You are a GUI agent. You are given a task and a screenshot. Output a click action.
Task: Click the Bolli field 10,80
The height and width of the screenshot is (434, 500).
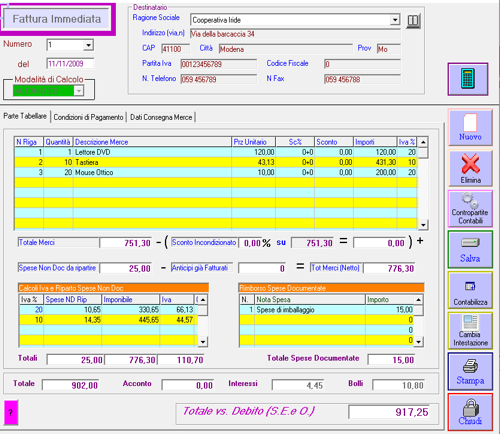pyautogui.click(x=399, y=385)
